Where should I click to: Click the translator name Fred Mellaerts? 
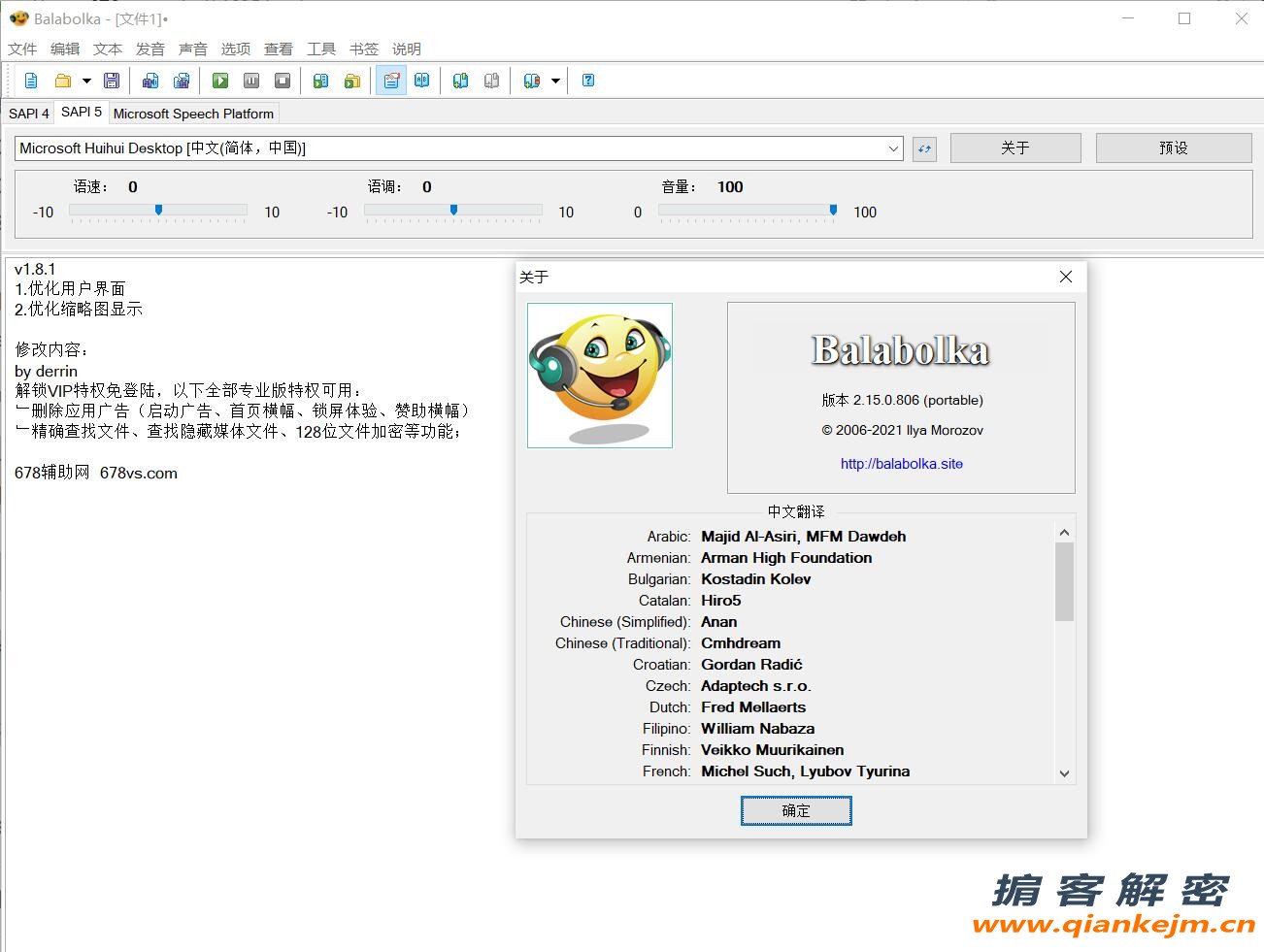point(753,707)
